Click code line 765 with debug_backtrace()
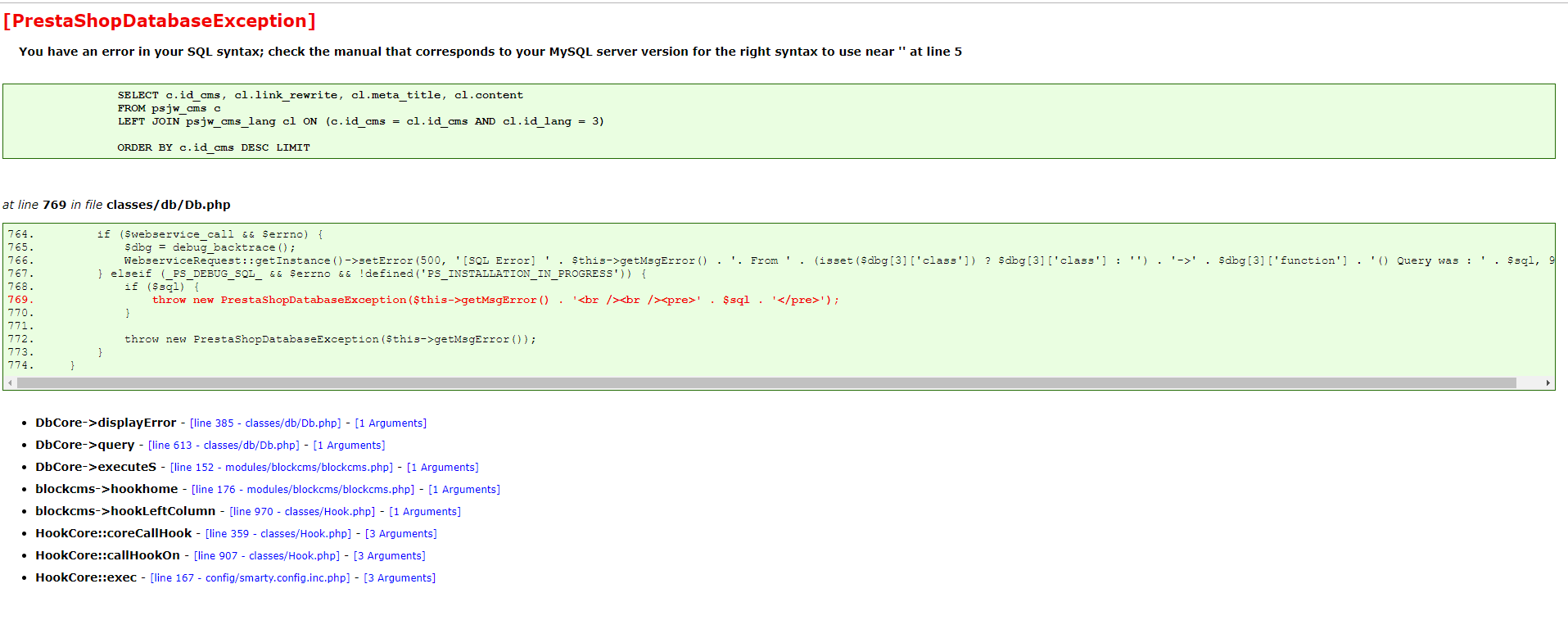Screen dimensions: 1568x620 (210, 247)
